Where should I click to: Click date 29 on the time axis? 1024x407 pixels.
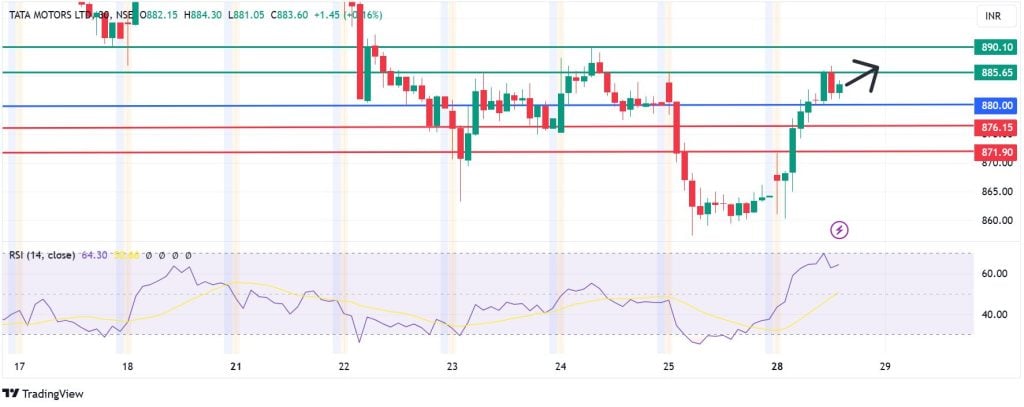point(885,366)
